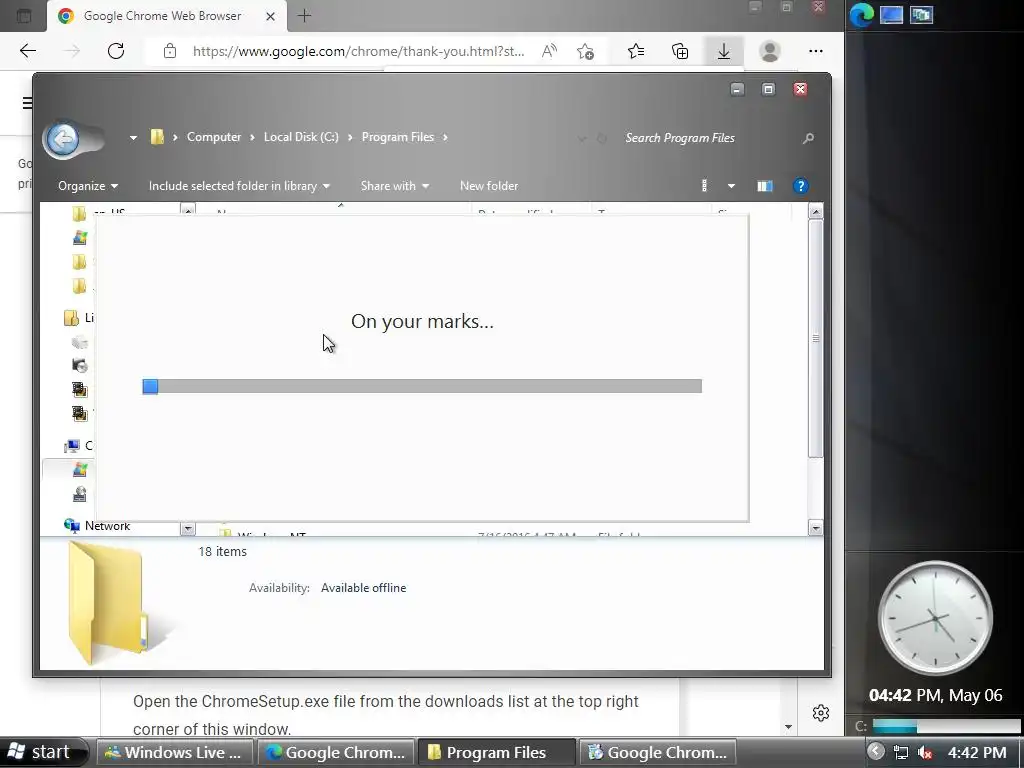Screen dimensions: 1024x768
Task: Click the Chrome installer progress bar
Action: (422, 387)
